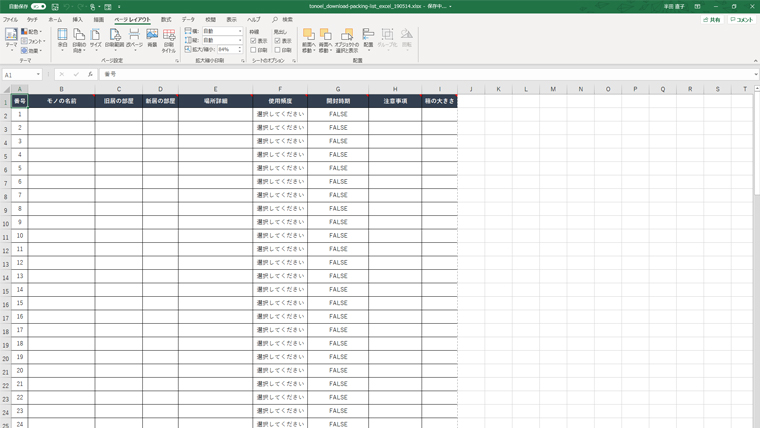
Task: Open the テーマ (Themes) gallery
Action: tap(11, 38)
